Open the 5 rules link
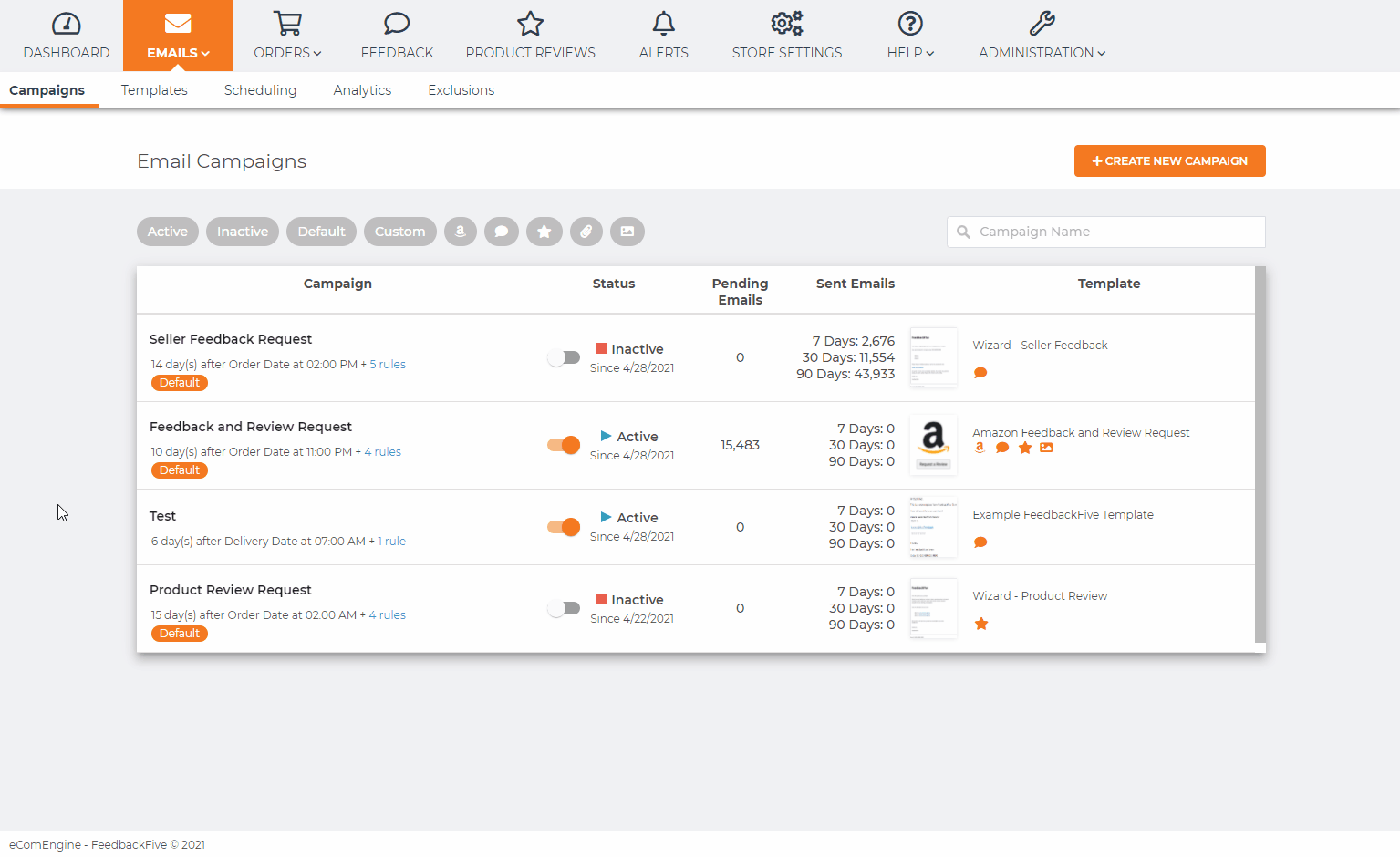The width and height of the screenshot is (1400, 857). click(x=388, y=364)
